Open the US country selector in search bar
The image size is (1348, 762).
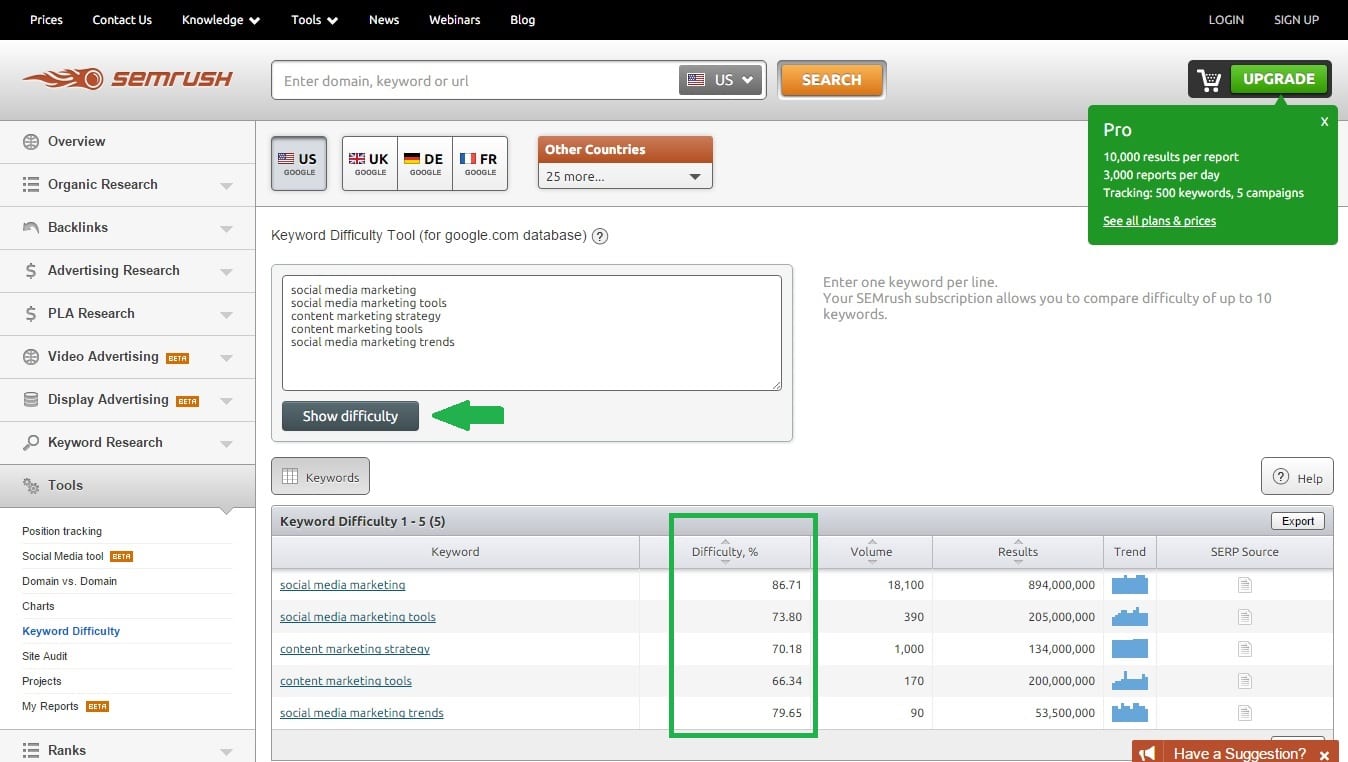[x=721, y=80]
